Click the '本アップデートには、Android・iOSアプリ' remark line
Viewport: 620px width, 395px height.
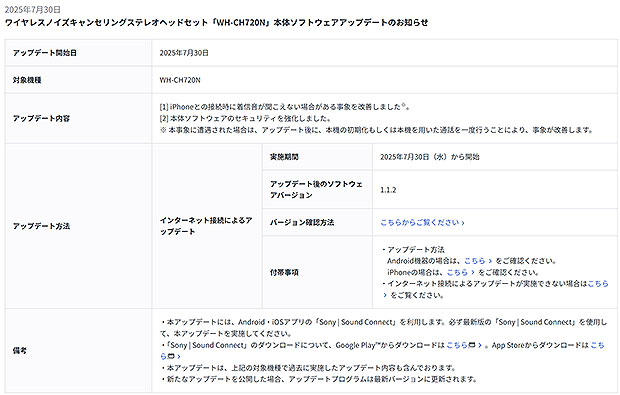(x=383, y=328)
